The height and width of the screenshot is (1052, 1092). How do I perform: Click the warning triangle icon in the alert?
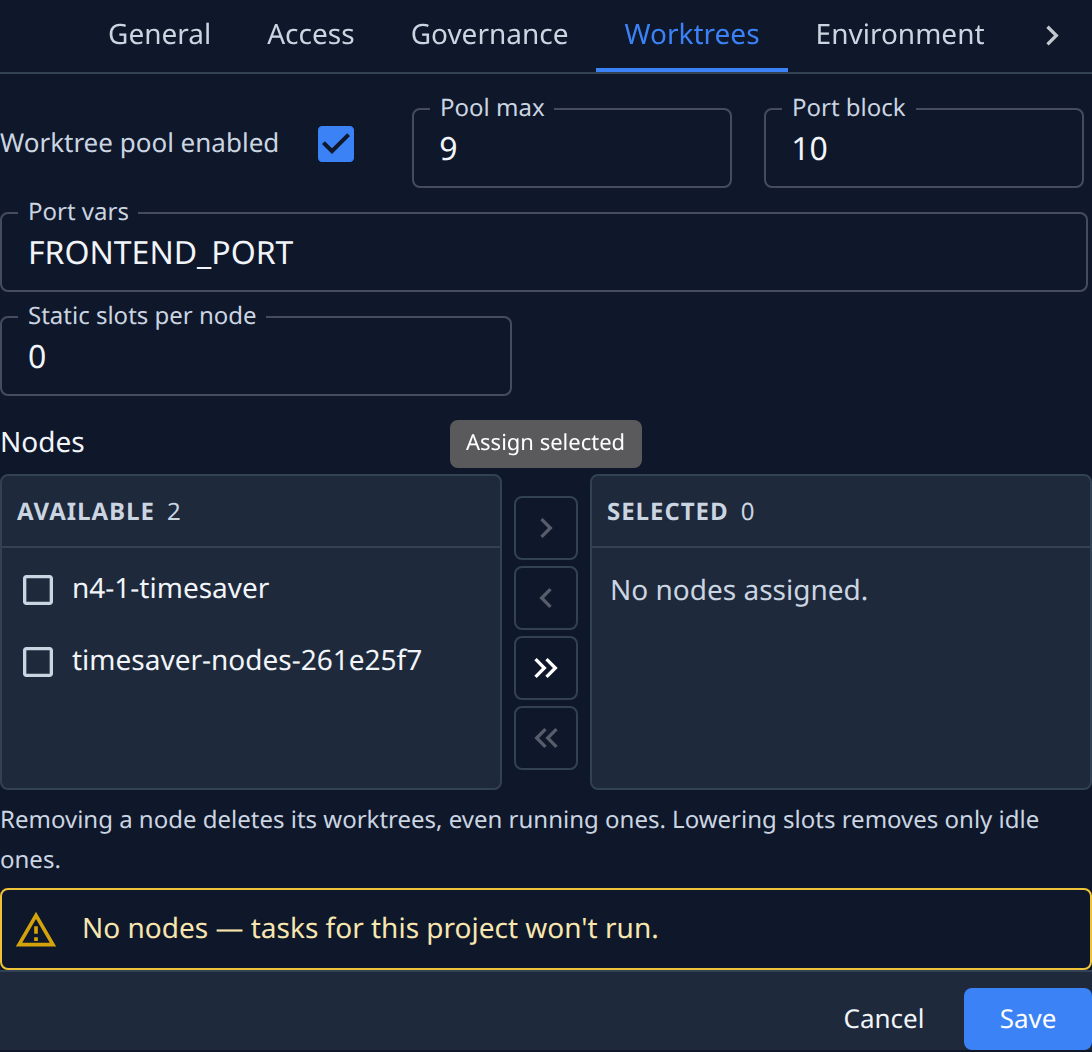(x=36, y=930)
